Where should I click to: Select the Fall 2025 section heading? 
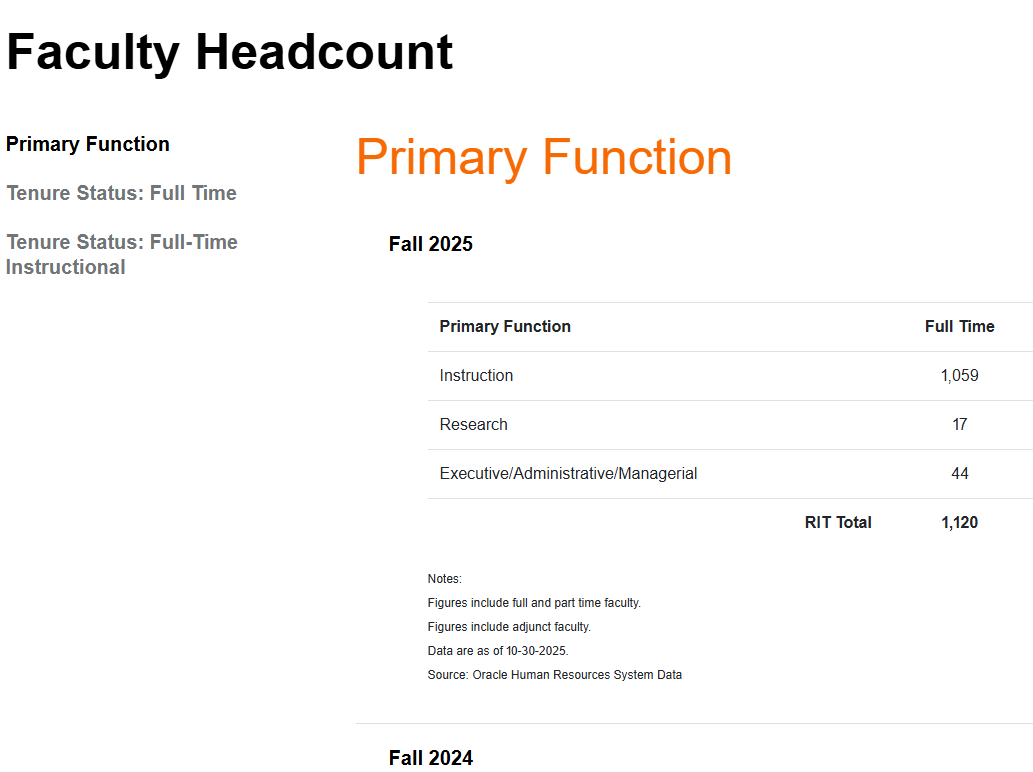[x=431, y=244]
